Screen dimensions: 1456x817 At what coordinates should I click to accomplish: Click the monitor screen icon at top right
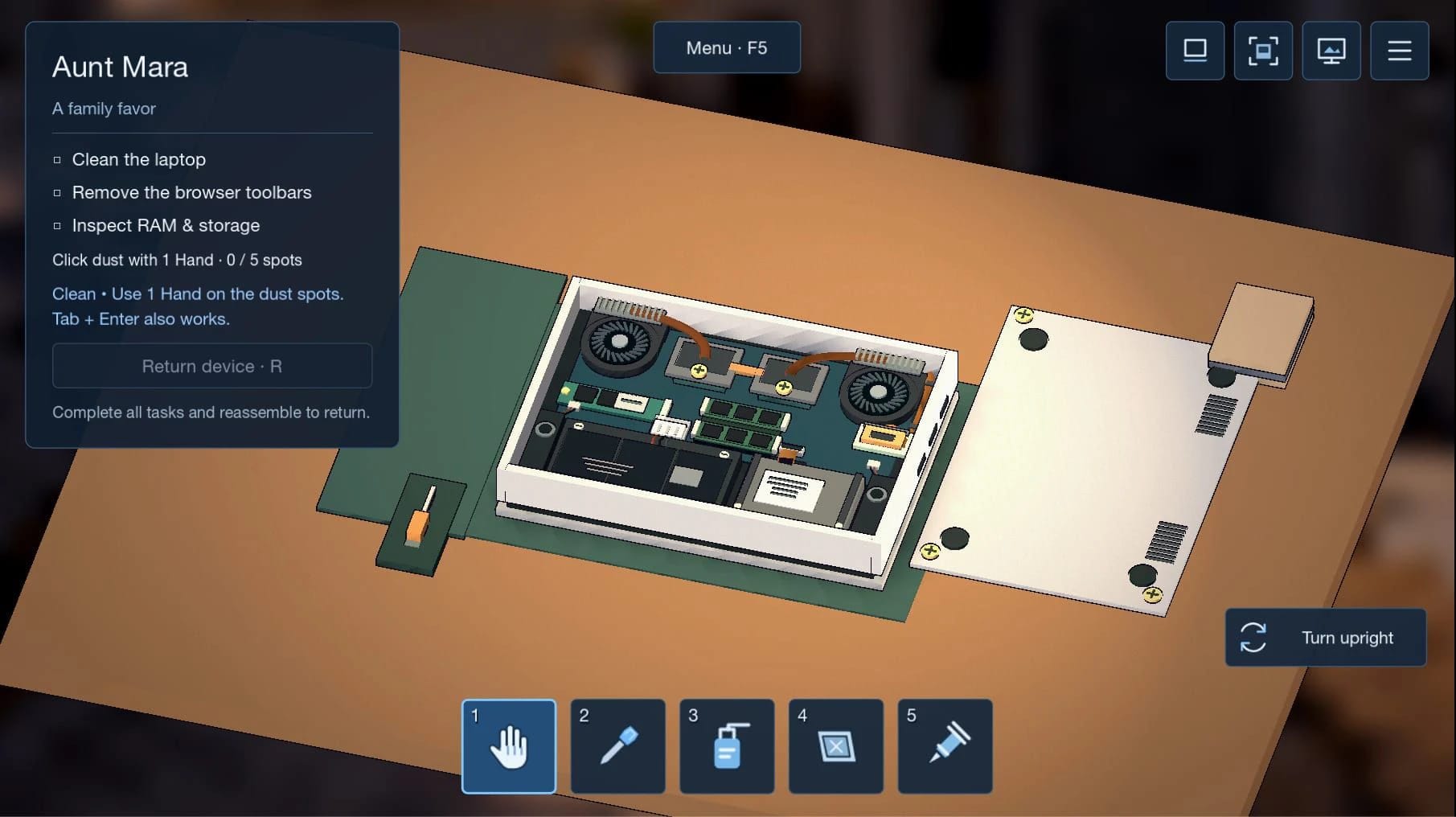coord(1331,51)
